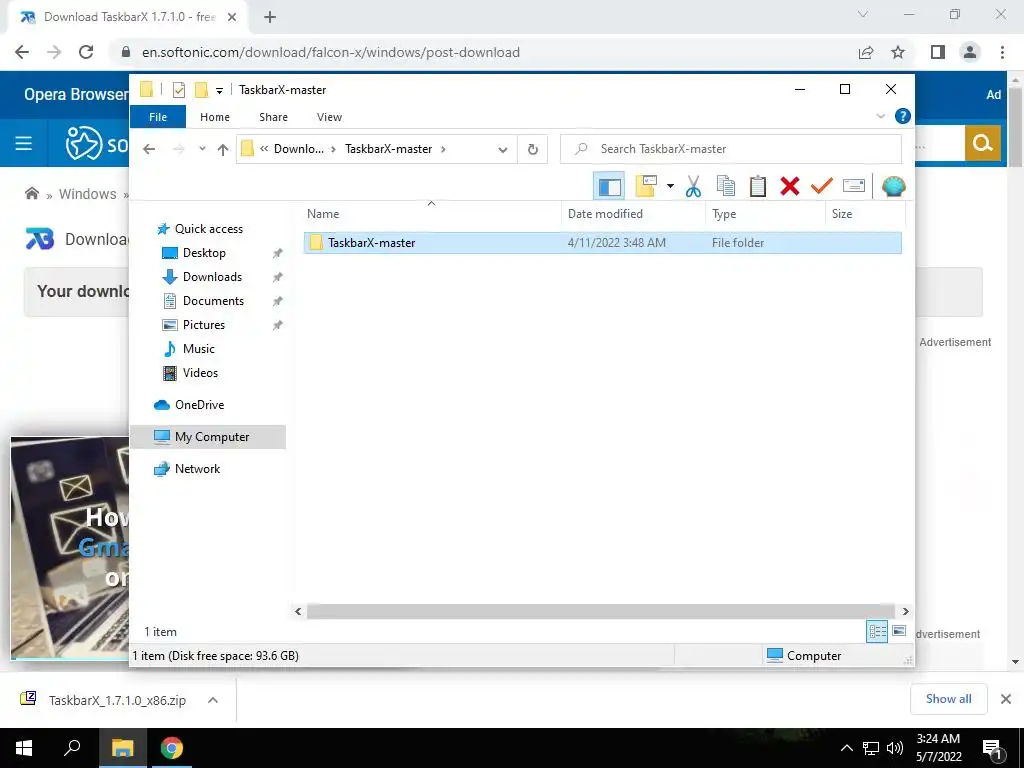Click the shell globe icon in toolbar

coord(893,187)
